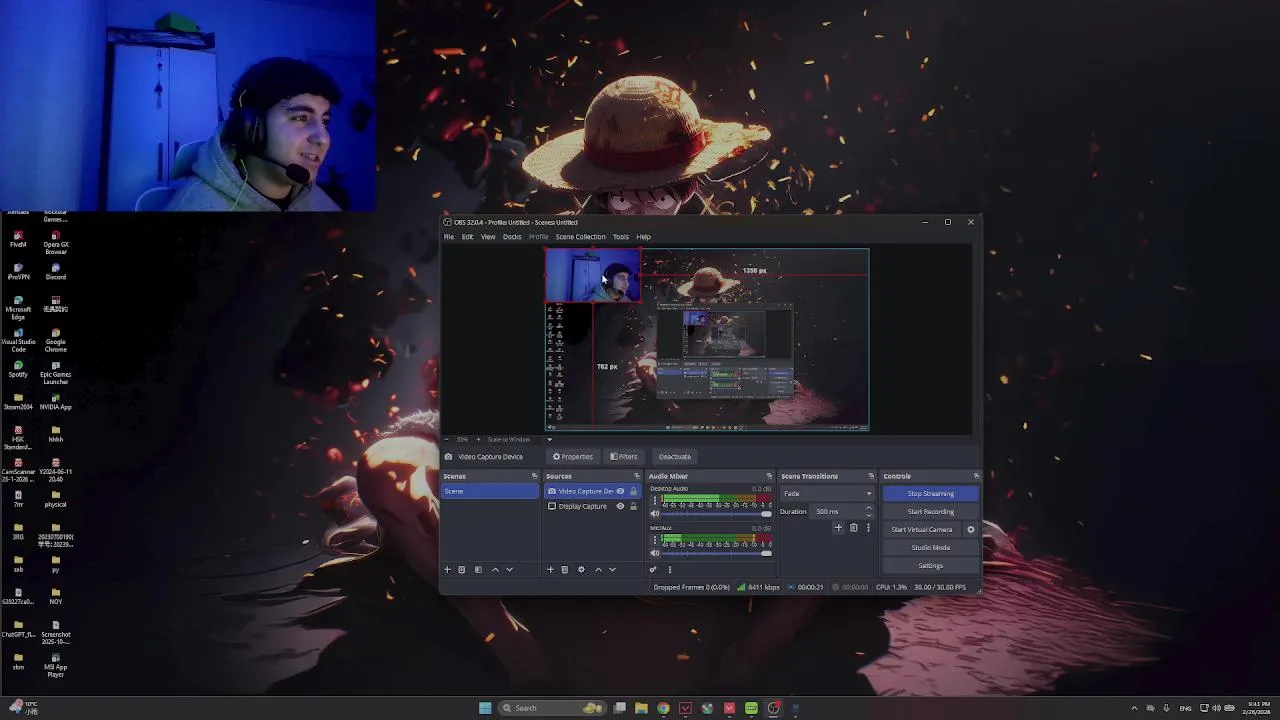This screenshot has height=720, width=1280.
Task: Open Google Chrome from taskbar
Action: tap(663, 708)
